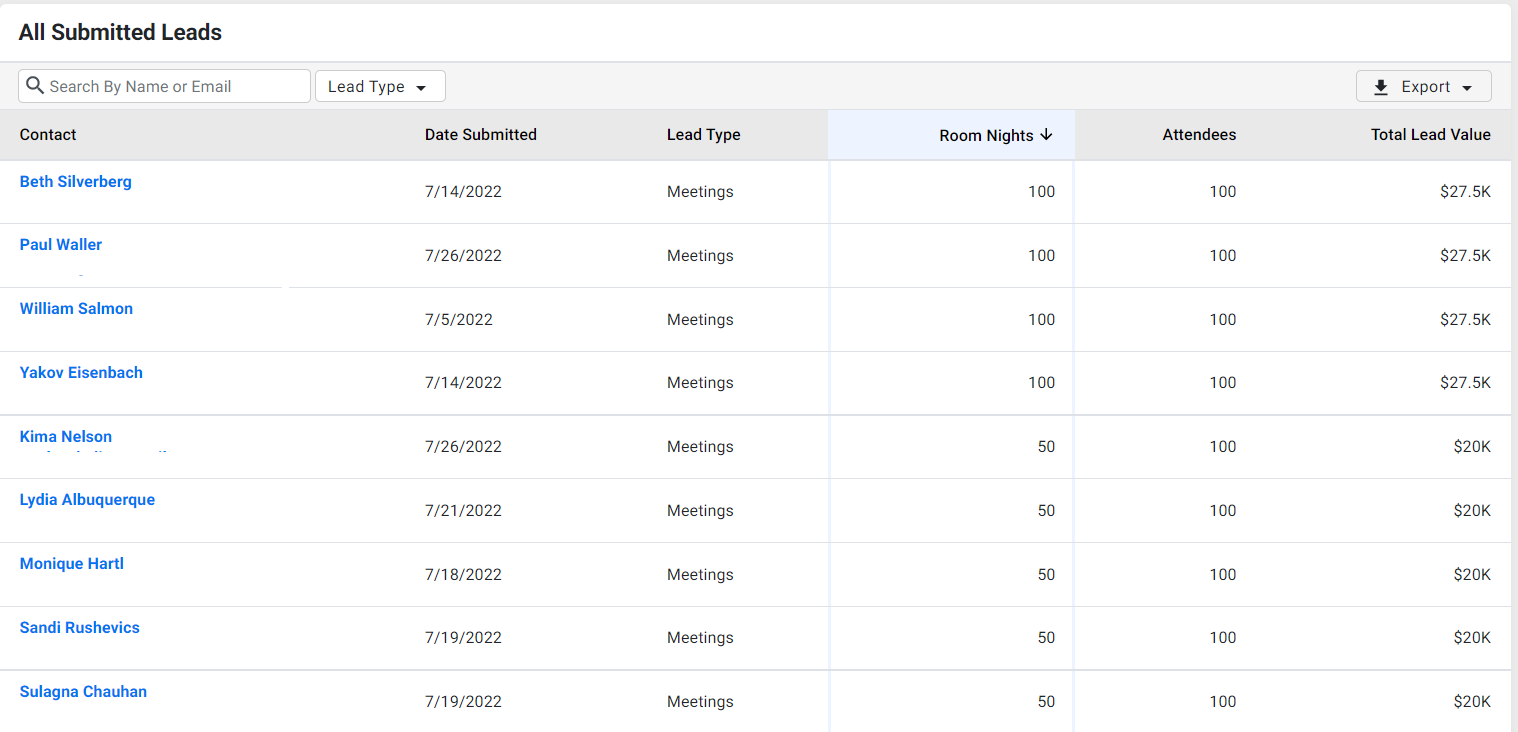Image resolution: width=1518 pixels, height=732 pixels.
Task: Click the $20K value in Monique Hartl's row
Action: point(1472,575)
